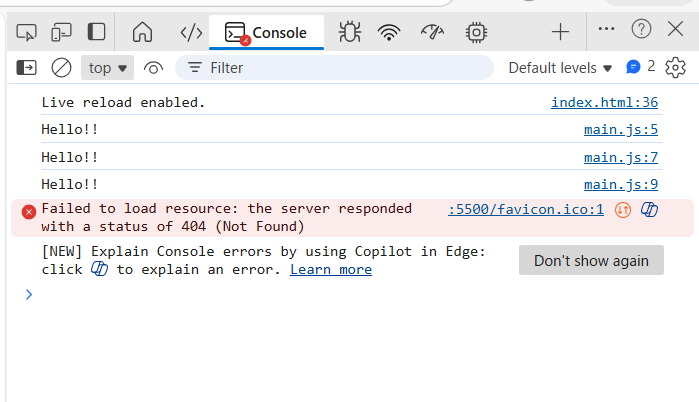
Task: Expand the top JavaScript context dropdown
Action: click(x=108, y=68)
